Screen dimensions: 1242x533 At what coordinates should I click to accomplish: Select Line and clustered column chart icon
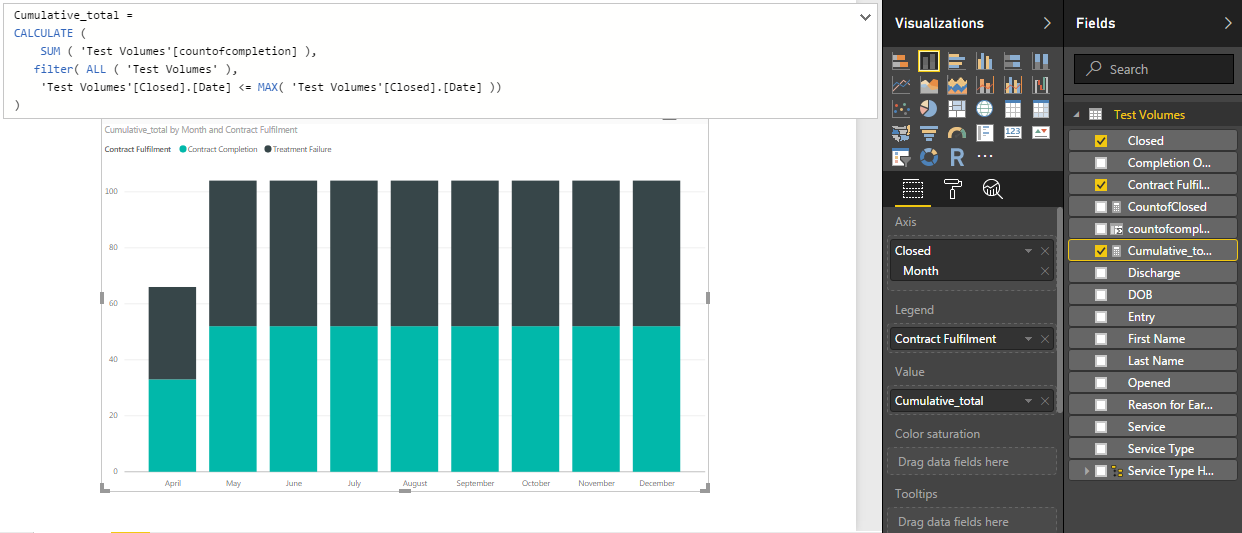pyautogui.click(x=1013, y=85)
